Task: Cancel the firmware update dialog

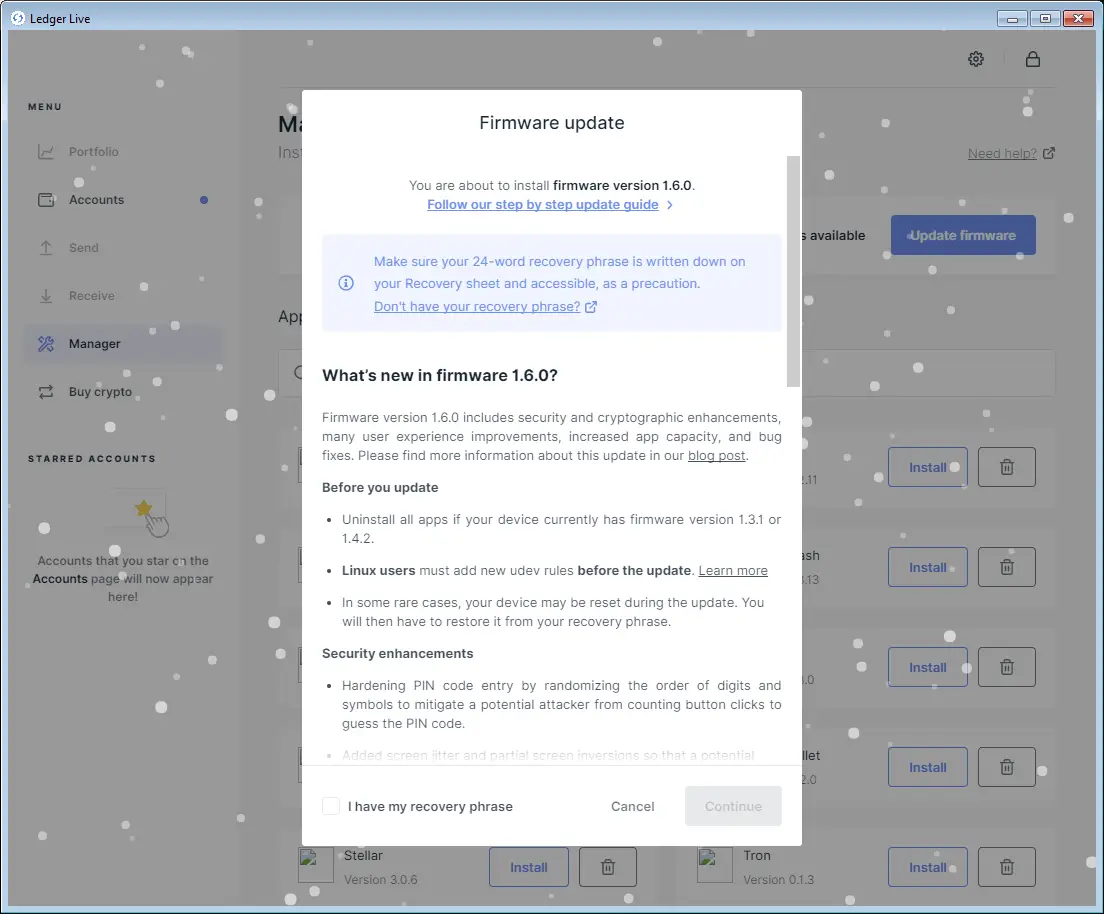Action: (632, 806)
